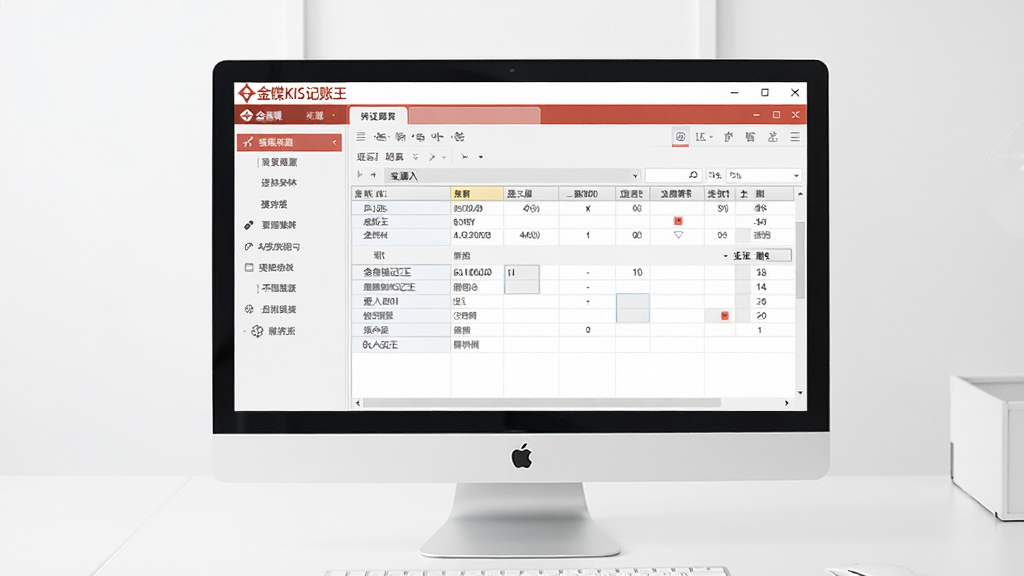
Task: Open the small combo box right of search
Action: 763,175
